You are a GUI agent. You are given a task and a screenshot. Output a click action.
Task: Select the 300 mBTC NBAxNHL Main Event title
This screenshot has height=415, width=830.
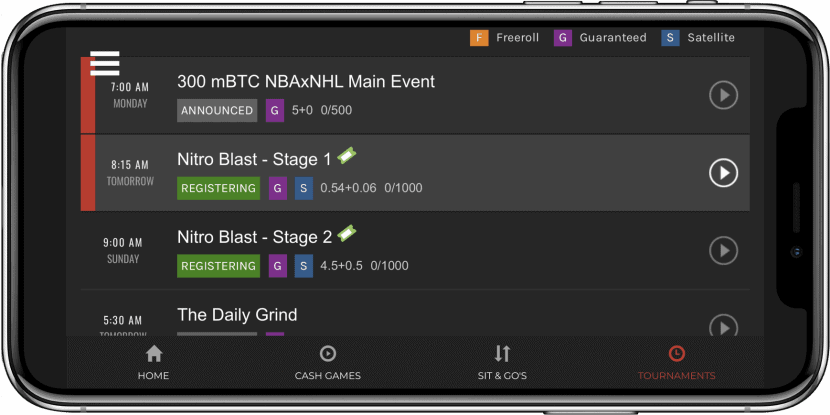coord(306,82)
